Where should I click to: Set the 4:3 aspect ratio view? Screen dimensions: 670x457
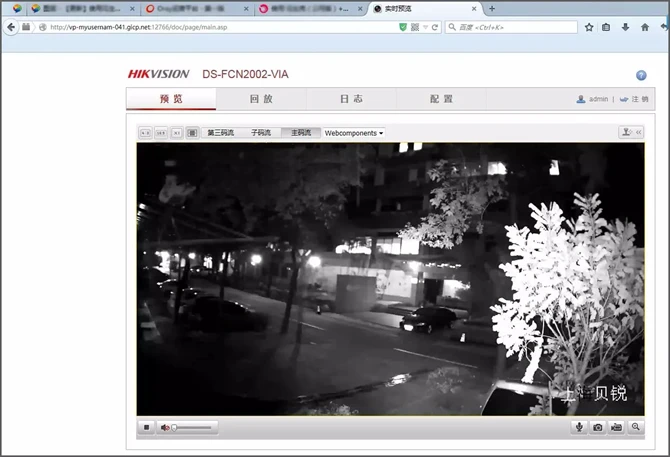pos(145,133)
